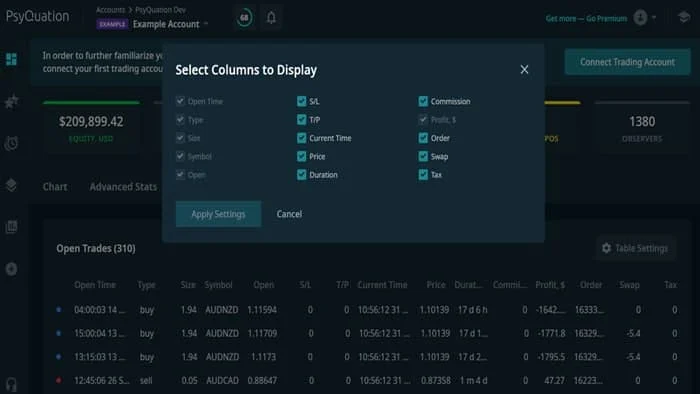Uncheck the S/L column checkbox
This screenshot has width=700, height=394.
[x=301, y=101]
